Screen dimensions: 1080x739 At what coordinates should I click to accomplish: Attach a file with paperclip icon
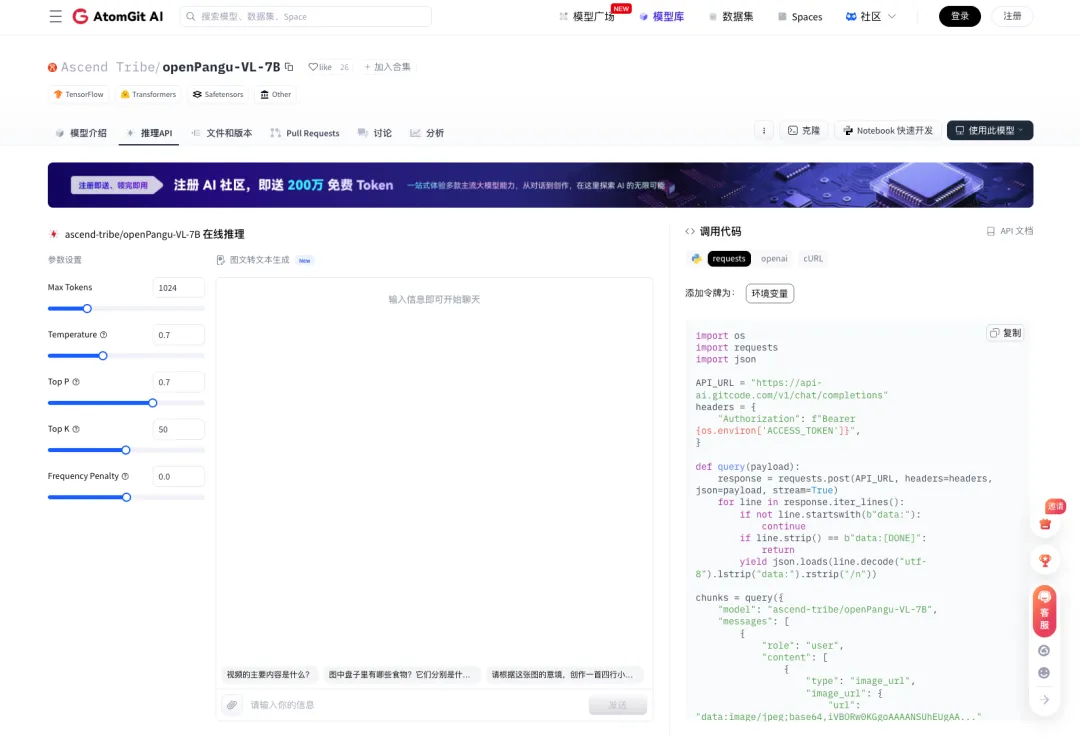click(232, 705)
